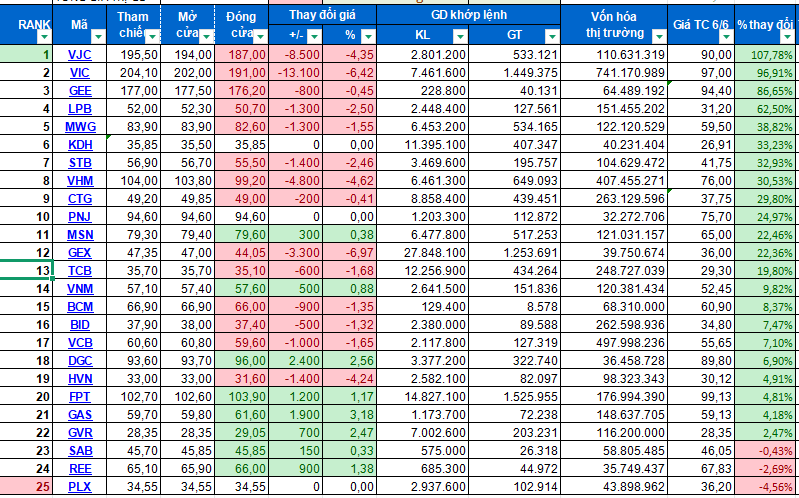Select the GD khớp lệnh header cell
The image size is (799, 498).
[x=469, y=15]
